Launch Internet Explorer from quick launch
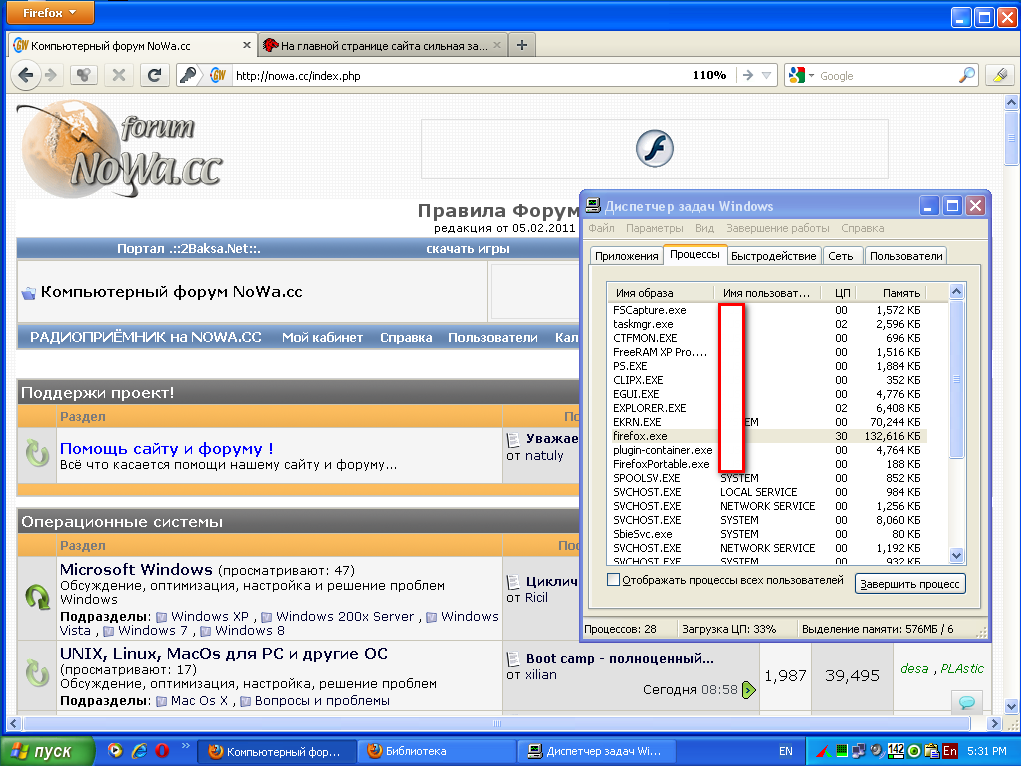The width and height of the screenshot is (1021, 766). pos(139,751)
